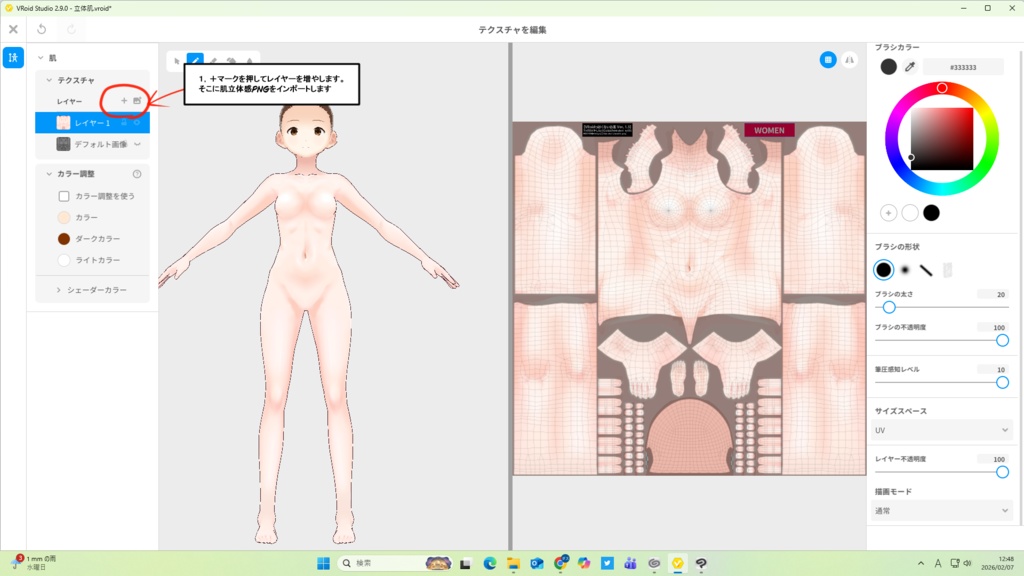The image size is (1024, 576).
Task: Toggle the mirror symmetry button above the texture
Action: click(x=847, y=60)
